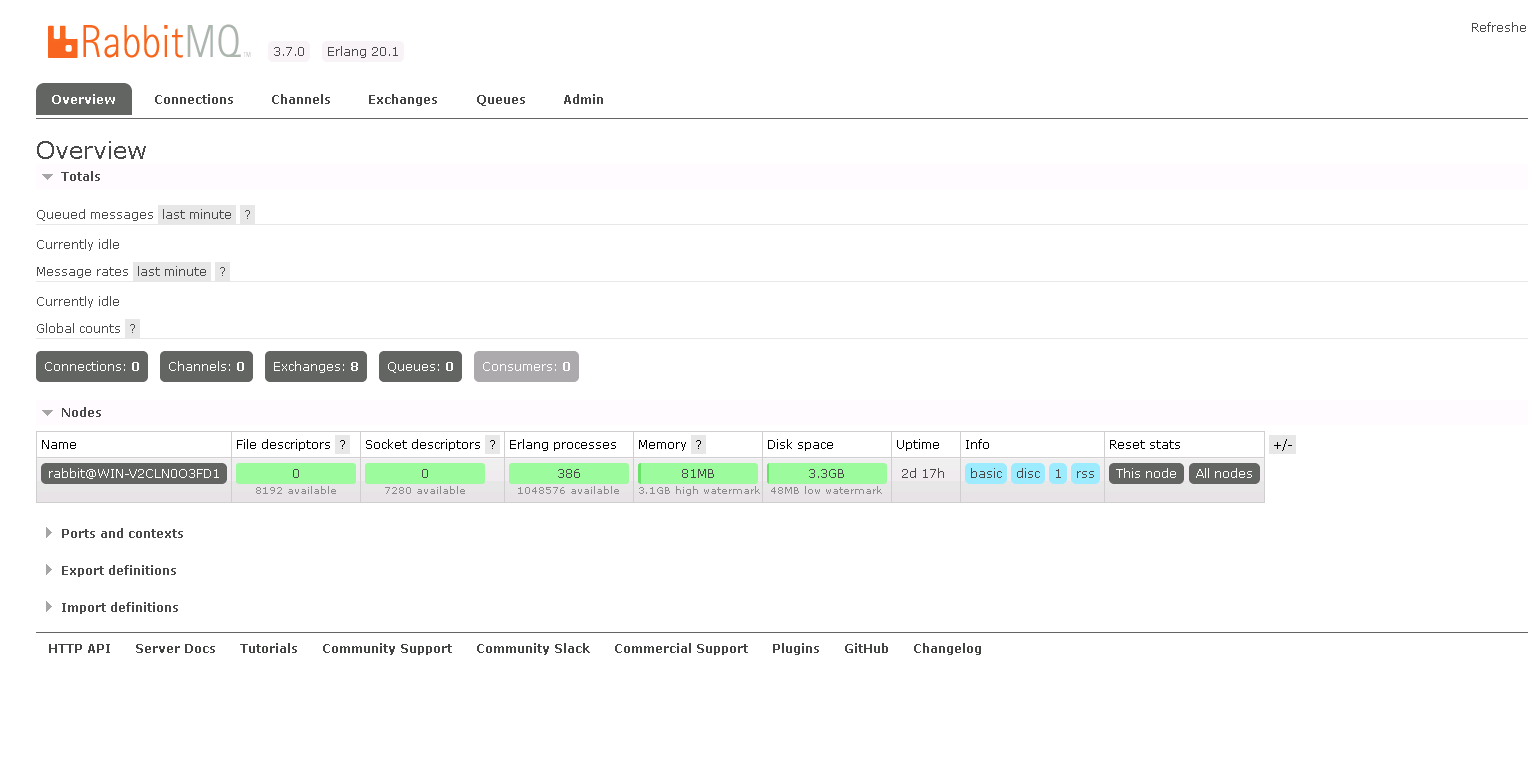Click the 48MB low watermark text
This screenshot has width=1528, height=772.
[x=826, y=491]
